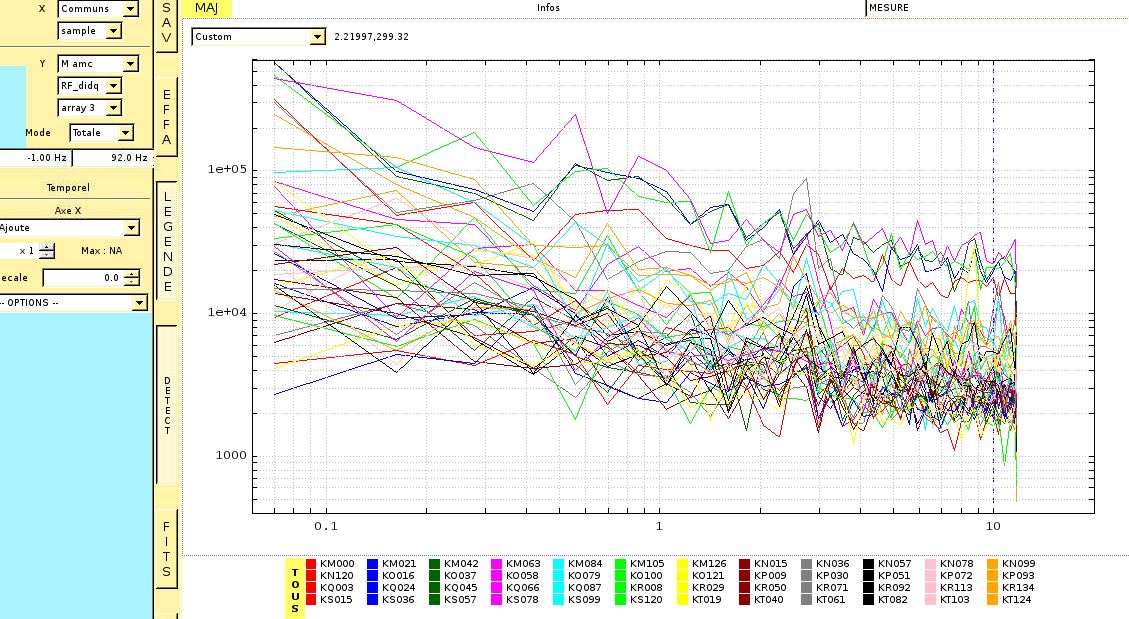The image size is (1129, 619).
Task: Open the array 3 dropdown
Action: tap(89, 108)
